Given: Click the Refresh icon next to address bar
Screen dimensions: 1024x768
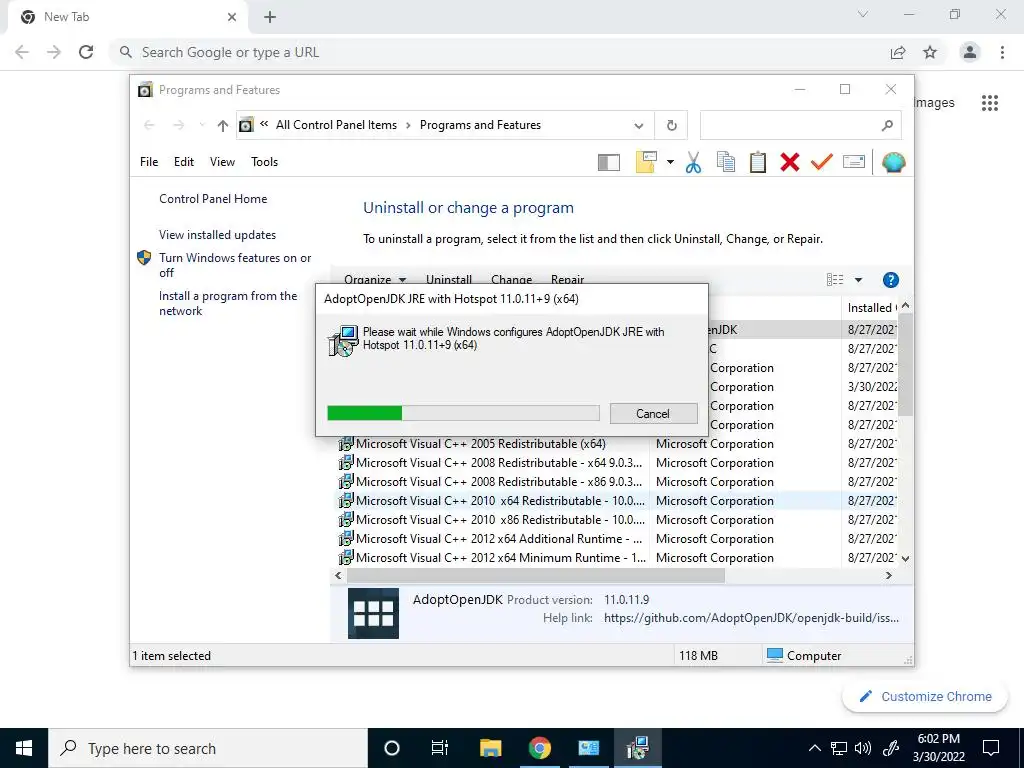Looking at the screenshot, I should 671,125.
